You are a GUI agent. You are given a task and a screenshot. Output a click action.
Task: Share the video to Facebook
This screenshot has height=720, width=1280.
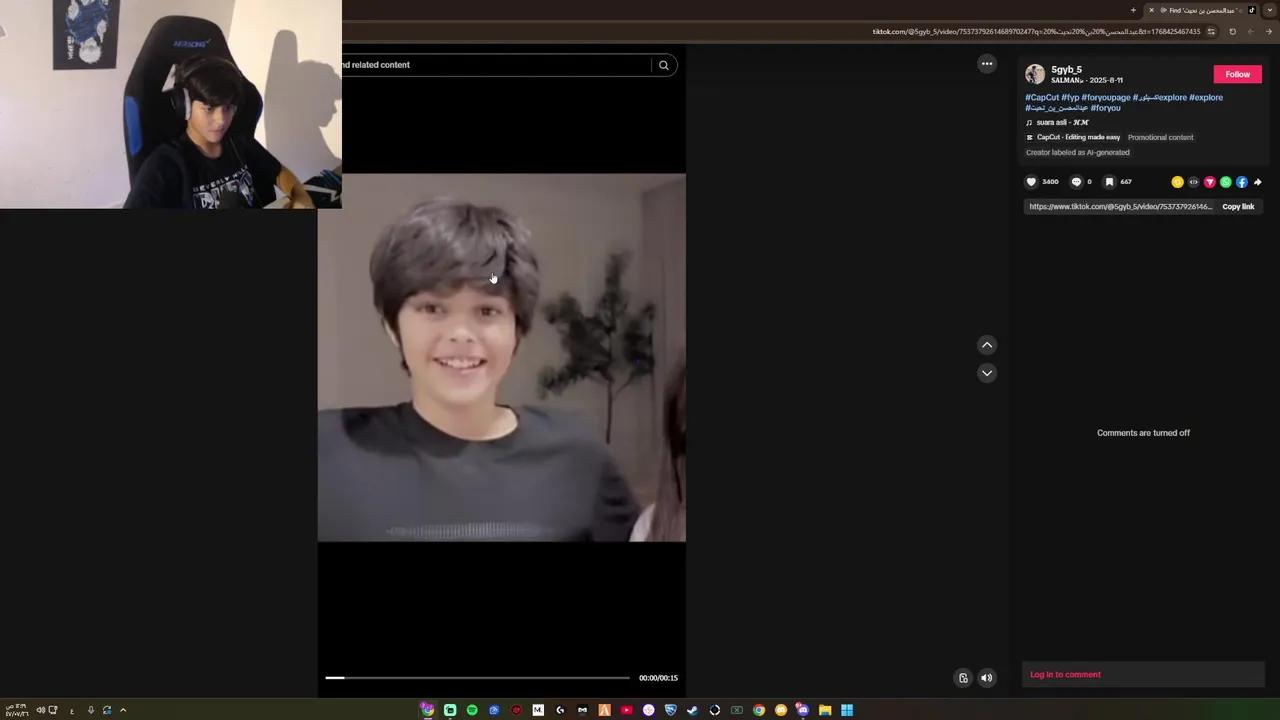(1242, 181)
